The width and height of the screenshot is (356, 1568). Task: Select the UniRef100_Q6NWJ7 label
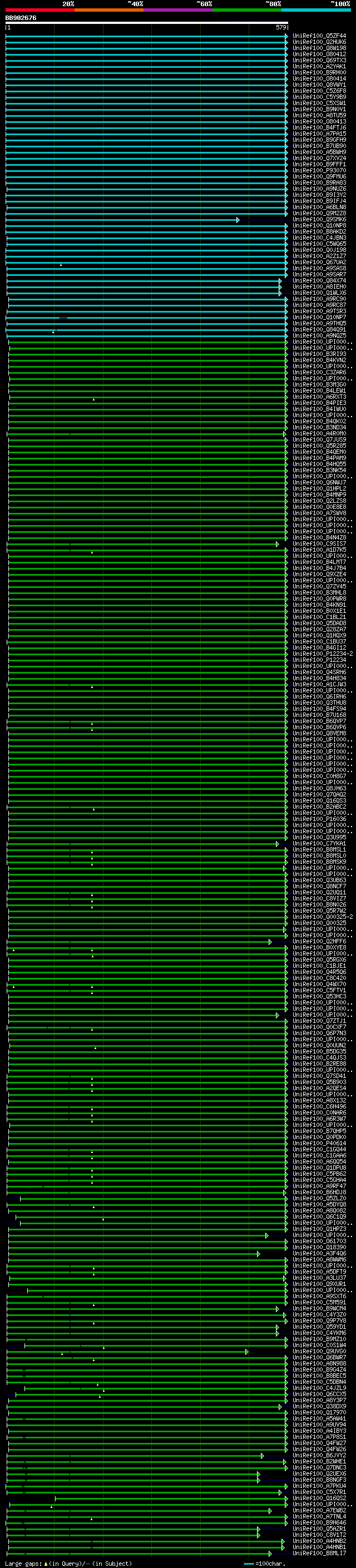coord(319,483)
